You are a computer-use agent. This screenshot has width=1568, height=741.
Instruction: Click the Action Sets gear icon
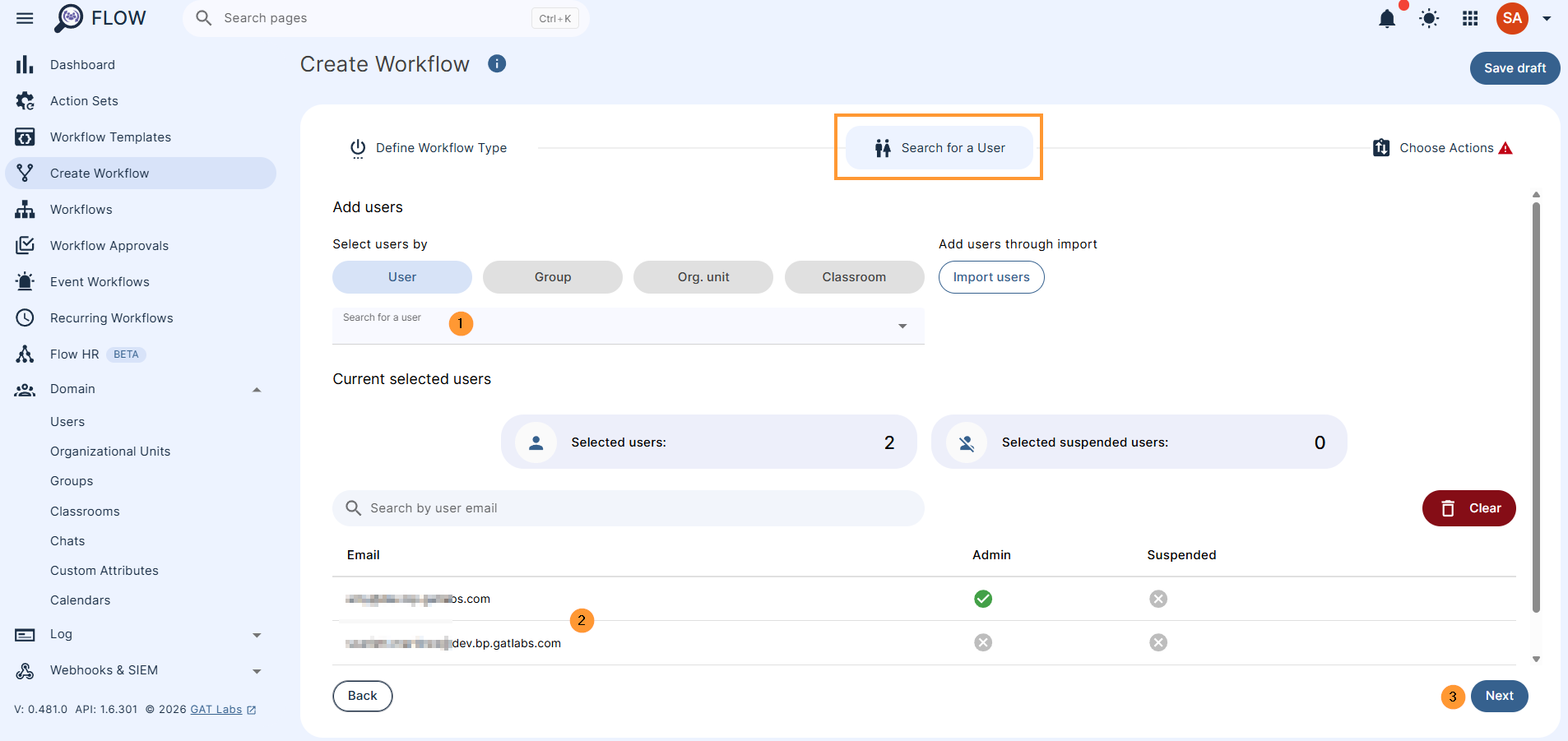pyautogui.click(x=25, y=101)
